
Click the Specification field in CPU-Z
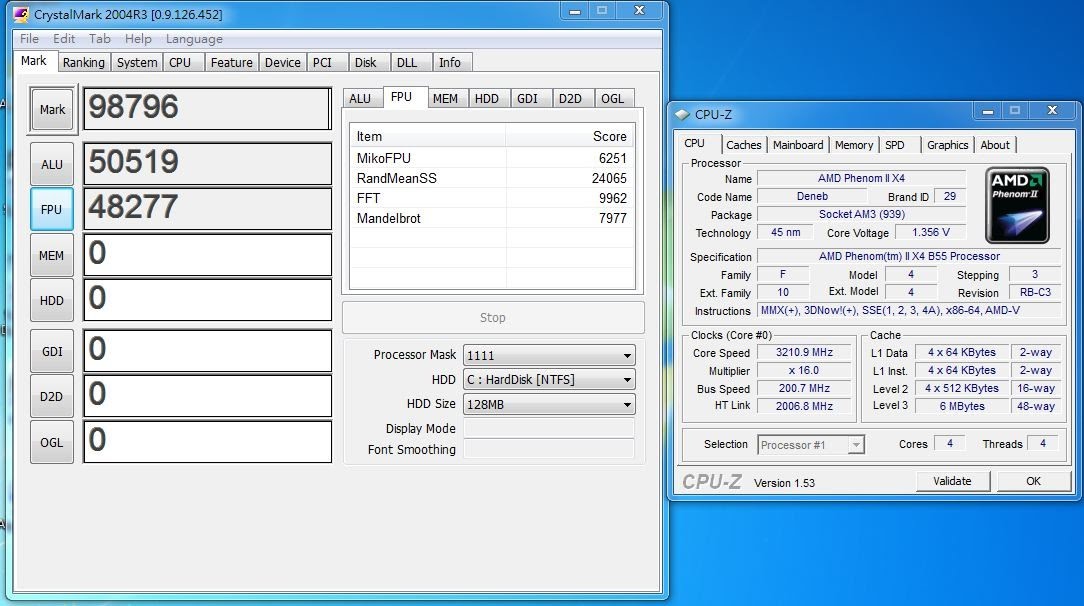[909, 256]
